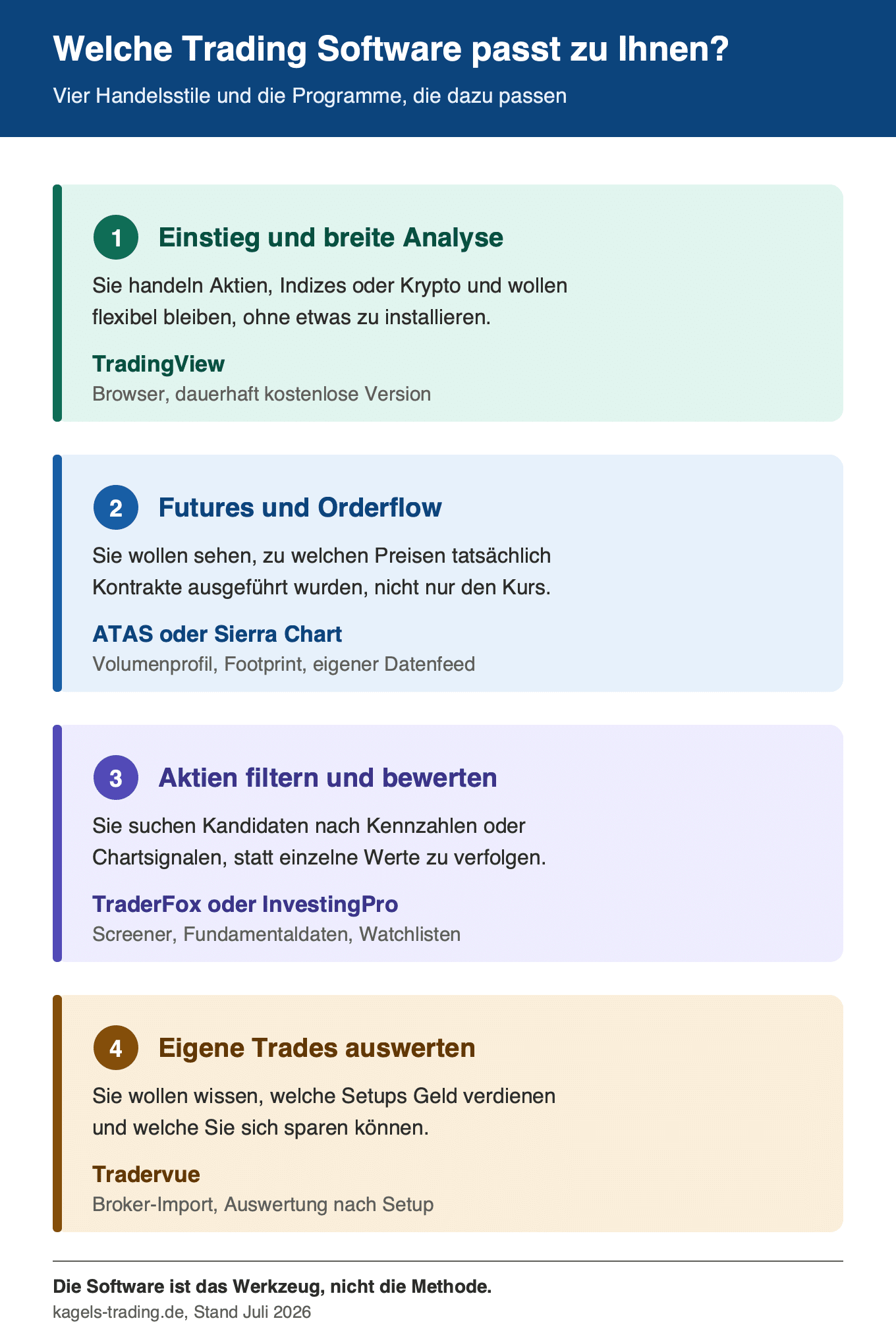
Task: Click text Screener, Fundamentaldaten, Watchlisten
Action: (x=276, y=934)
